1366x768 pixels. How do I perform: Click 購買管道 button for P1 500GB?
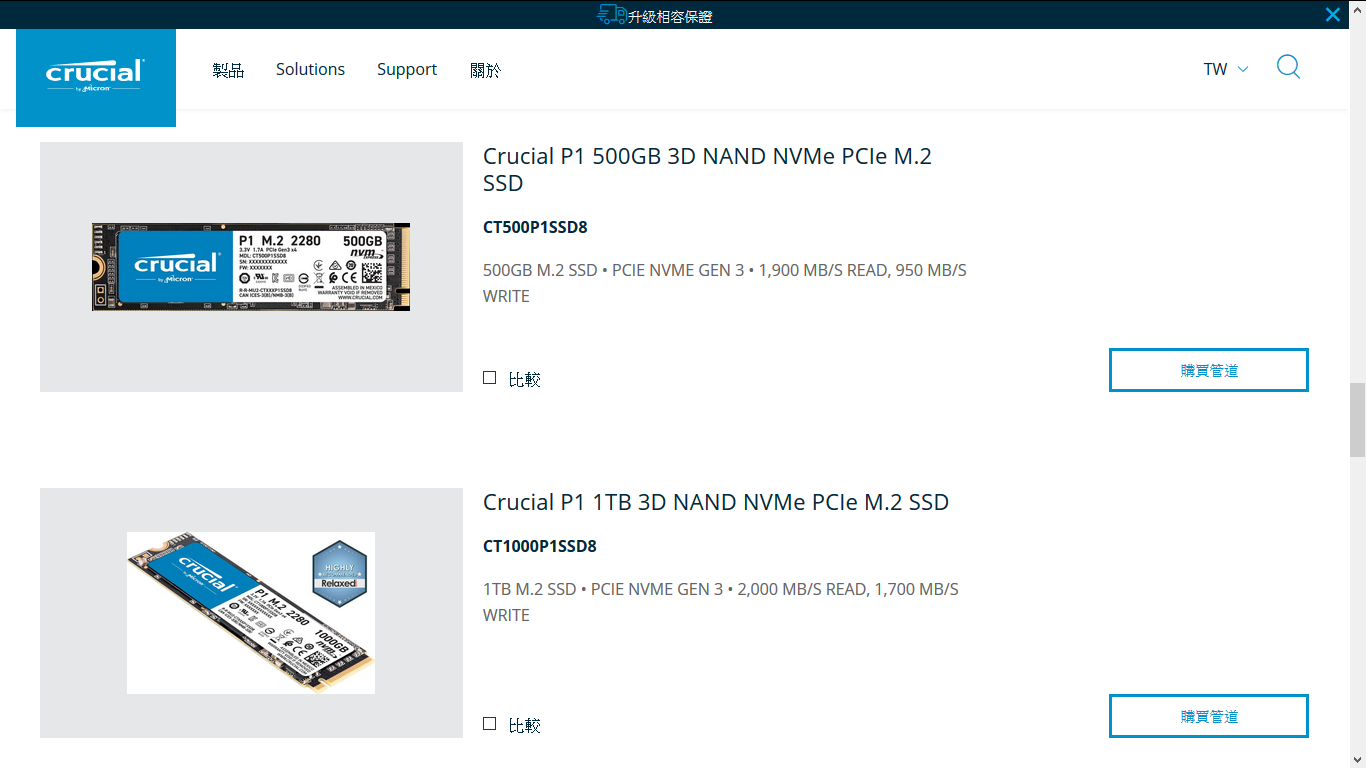(1209, 370)
